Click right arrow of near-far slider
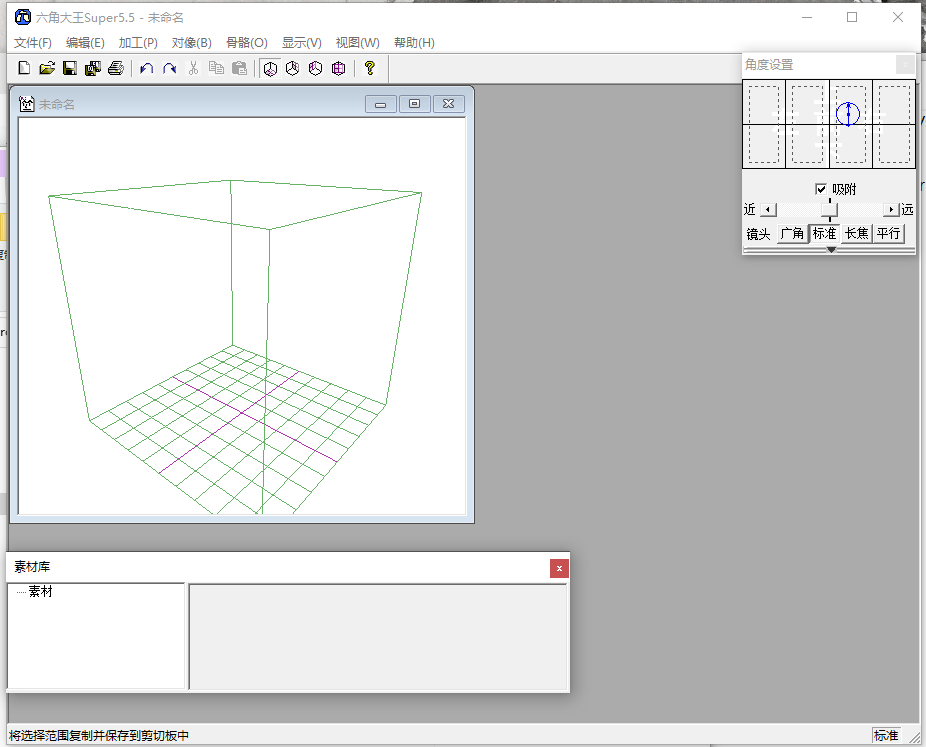This screenshot has height=747, width=926. tap(891, 210)
